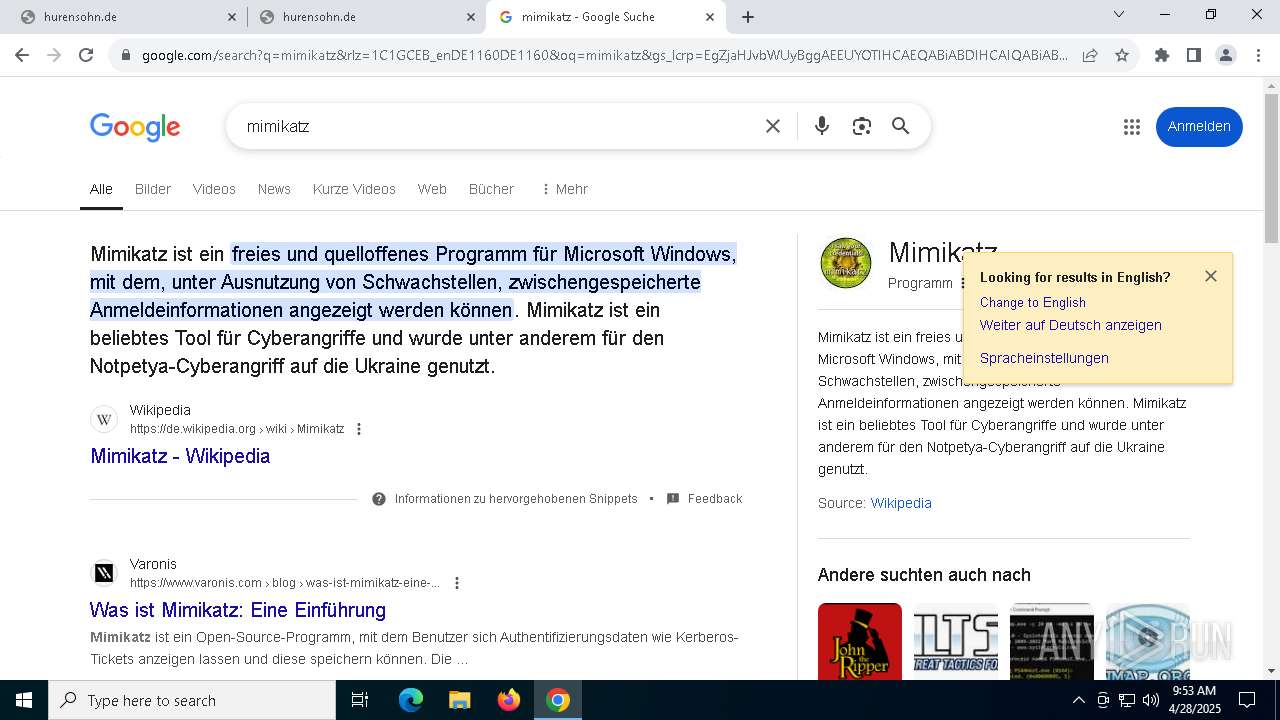Focus the Chrome address bar
1280x720 pixels.
[x=603, y=55]
